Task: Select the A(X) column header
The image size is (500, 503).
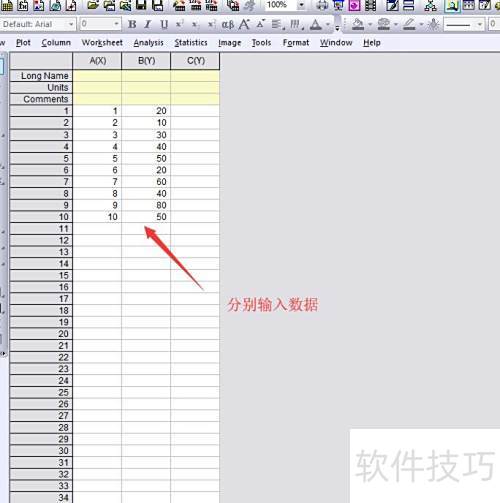Action: point(97,61)
